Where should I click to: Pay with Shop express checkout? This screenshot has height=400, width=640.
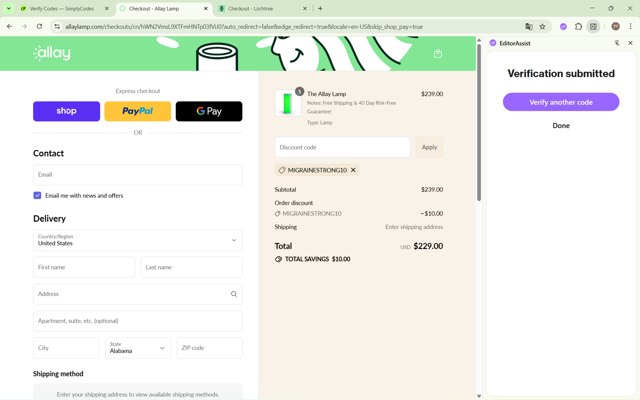click(x=67, y=111)
